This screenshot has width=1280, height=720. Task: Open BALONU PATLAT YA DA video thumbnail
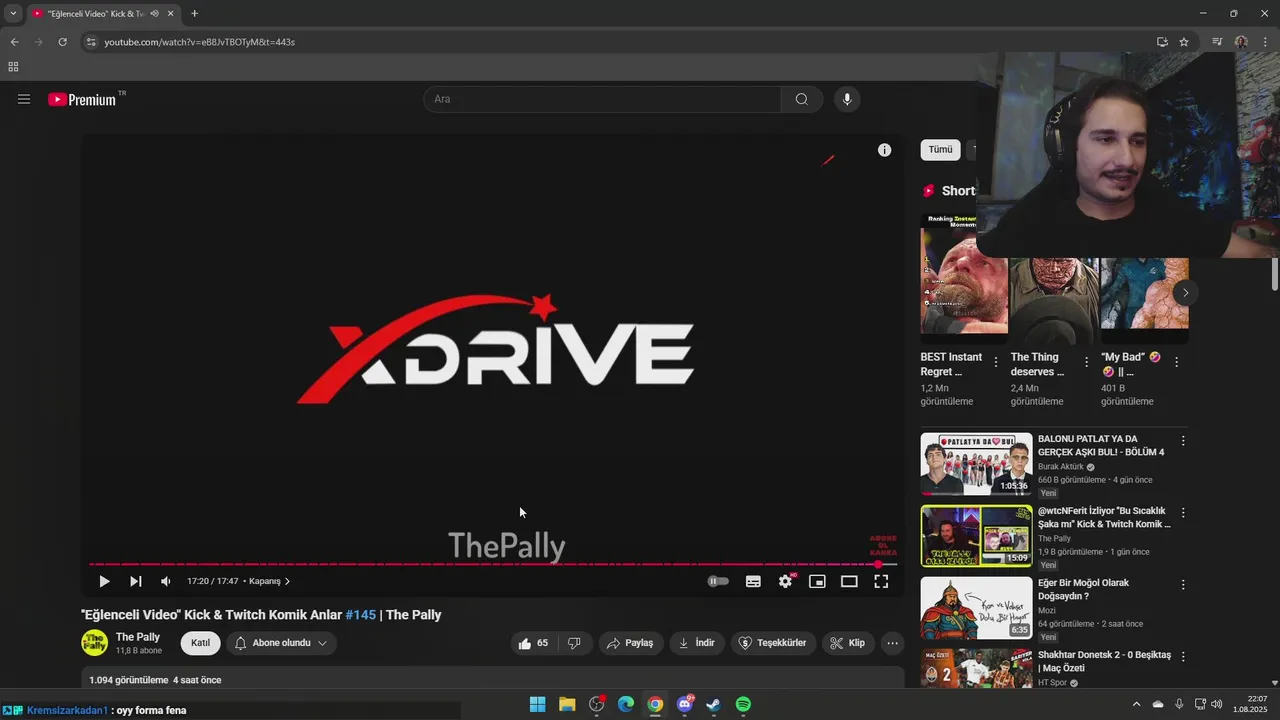pyautogui.click(x=976, y=464)
